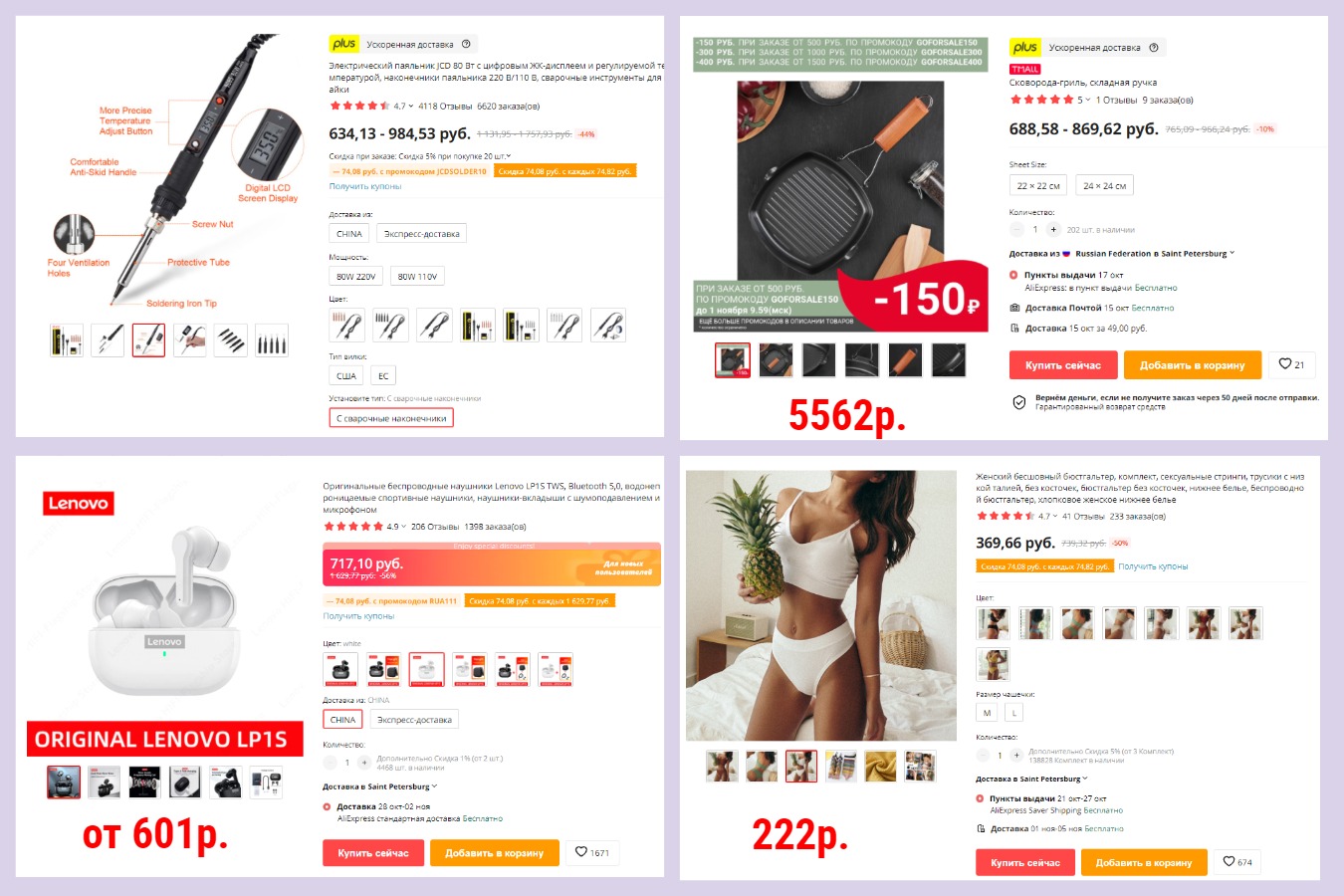Select the 80W 220V power option
Screen dimensions: 1344x896
pos(355,276)
